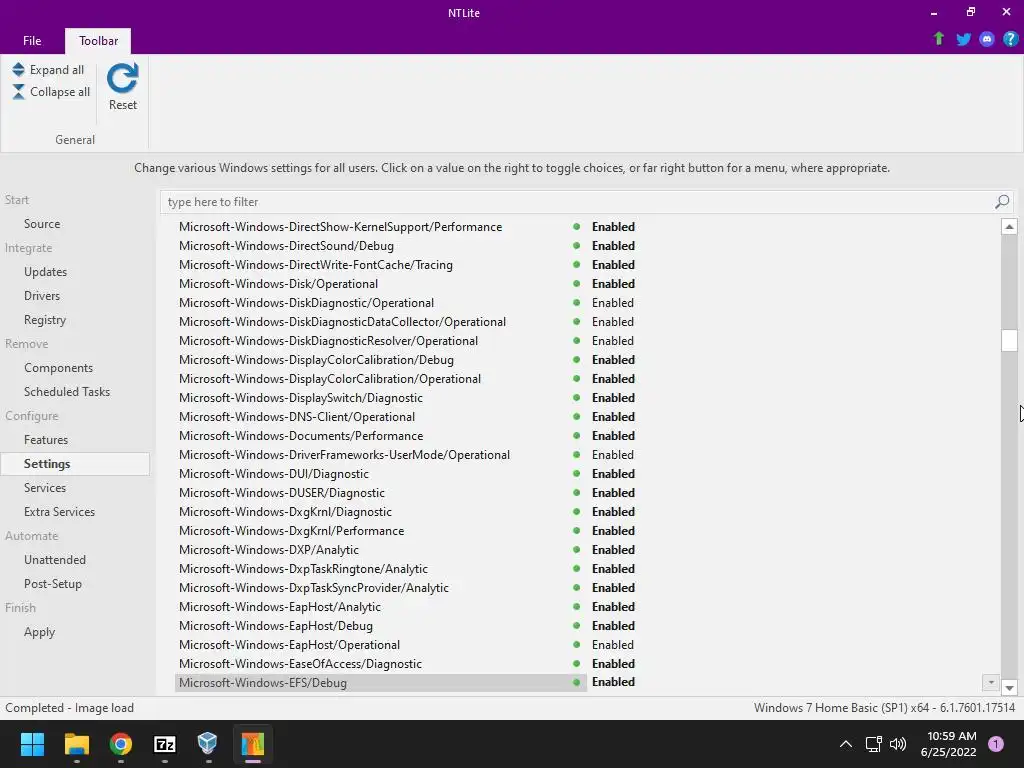Click the scrollbar down arrow

(1009, 688)
